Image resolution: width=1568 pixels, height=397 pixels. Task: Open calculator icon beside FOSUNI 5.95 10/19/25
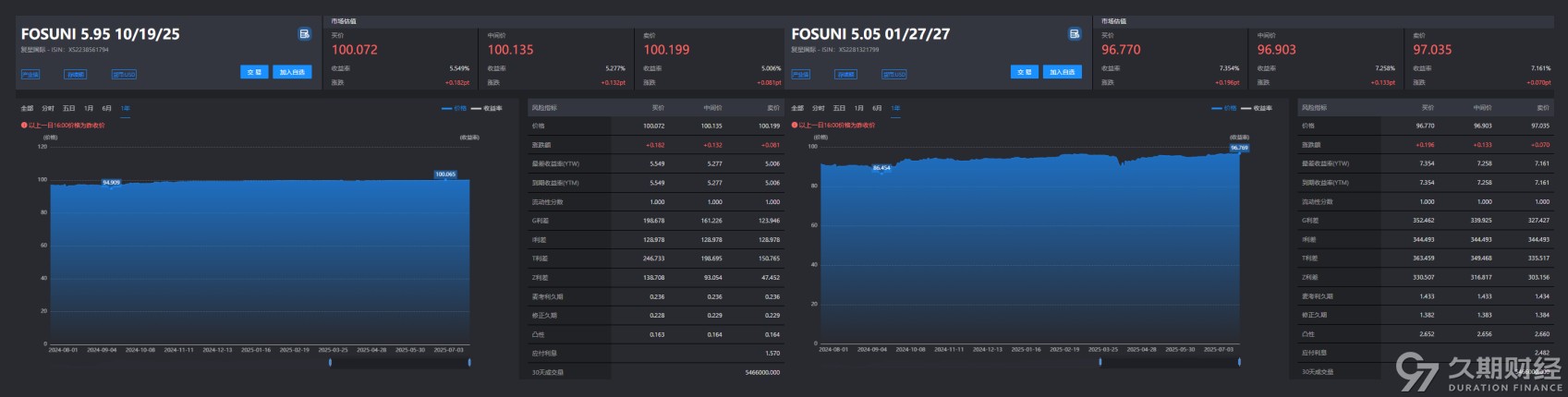point(304,34)
